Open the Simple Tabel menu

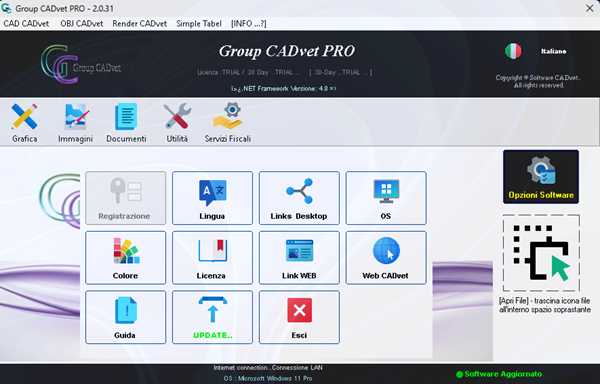(x=199, y=24)
